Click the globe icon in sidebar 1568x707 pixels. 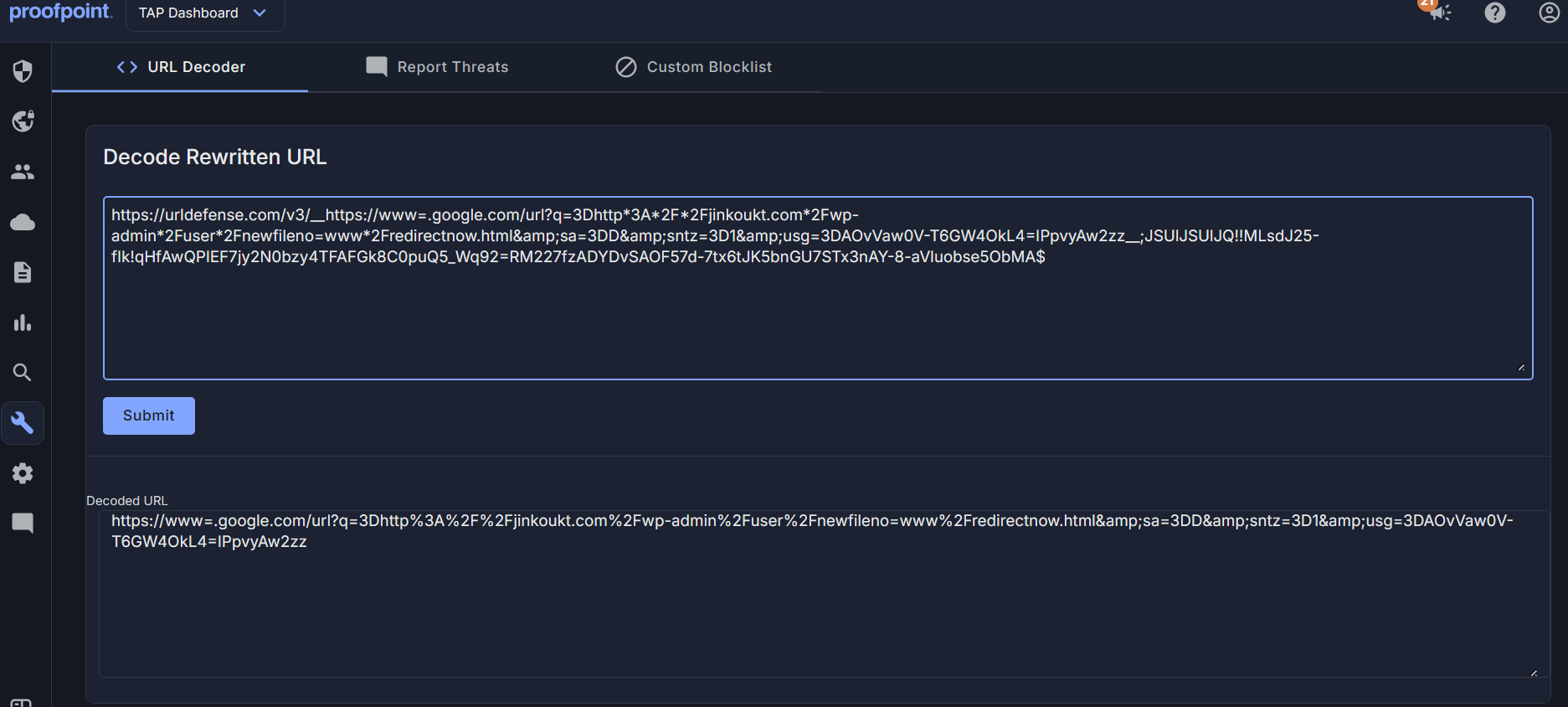point(23,121)
